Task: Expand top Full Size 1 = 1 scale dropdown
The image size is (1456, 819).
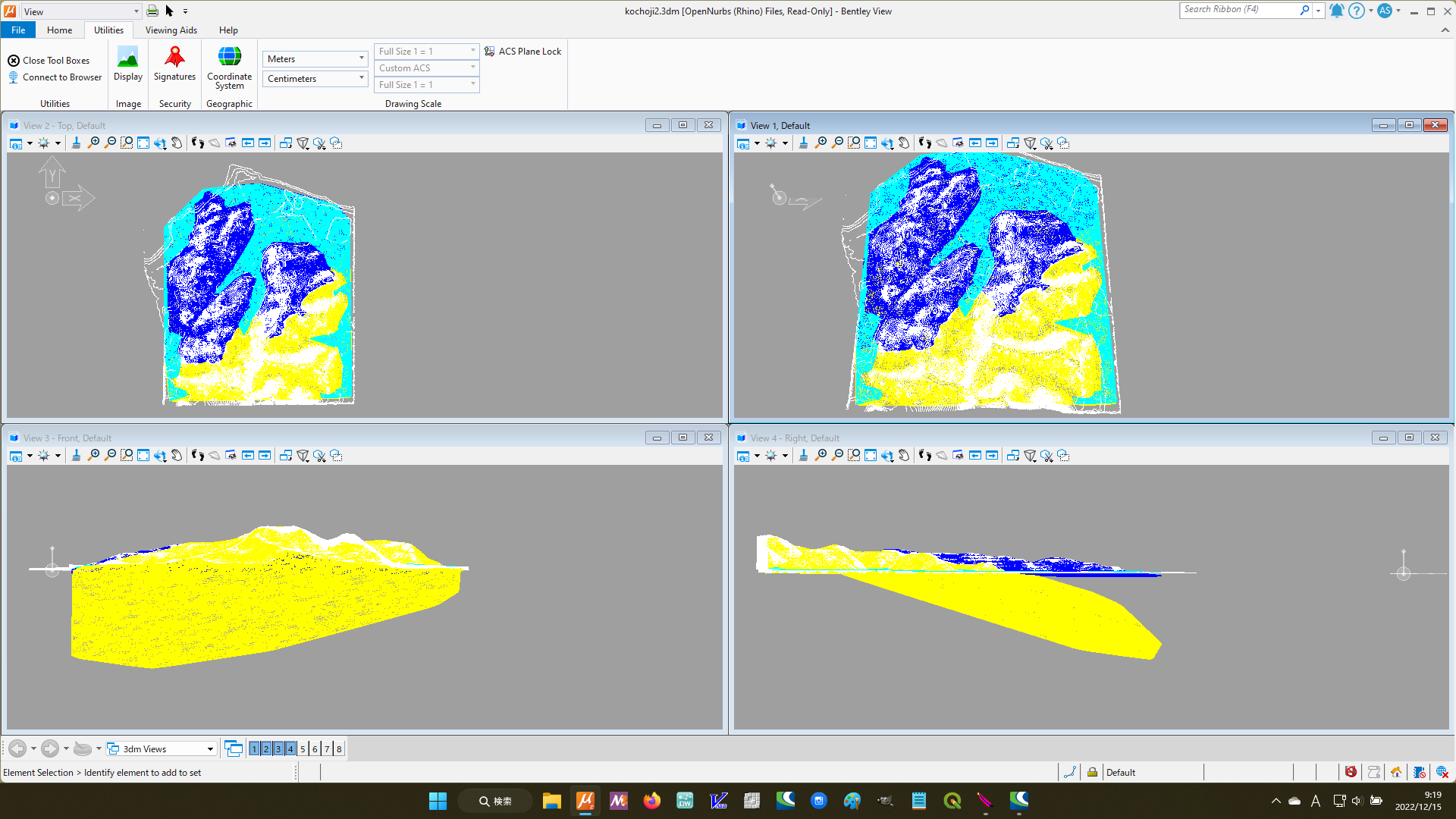Action: pyautogui.click(x=426, y=52)
